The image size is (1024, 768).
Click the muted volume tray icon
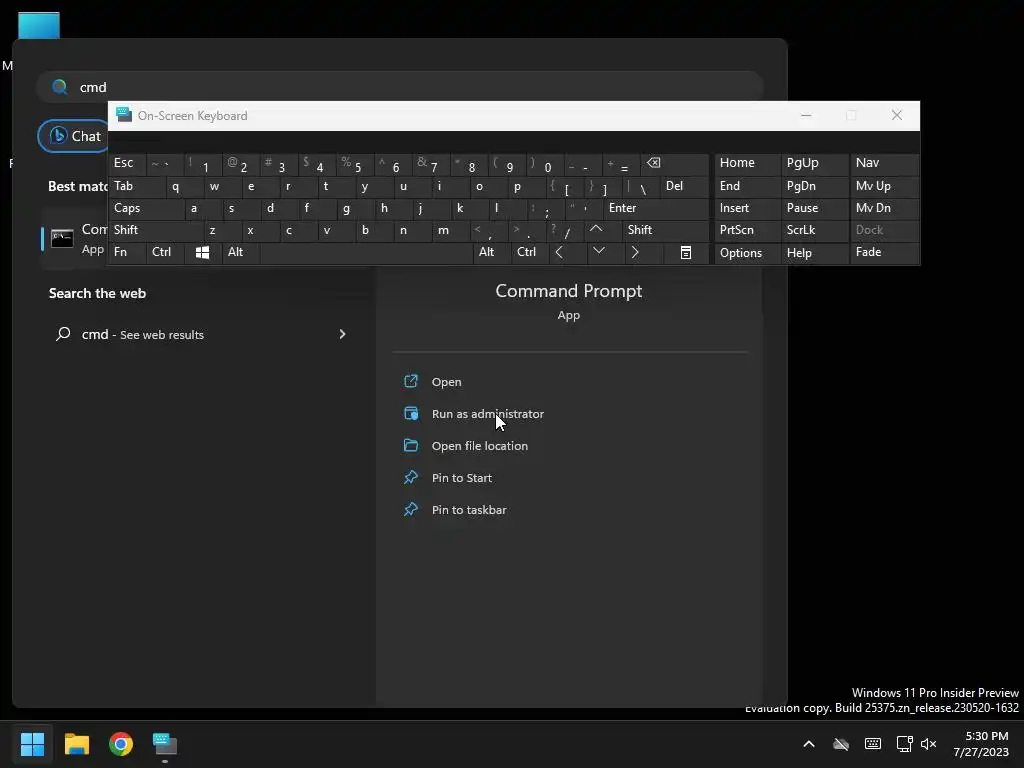coord(928,744)
